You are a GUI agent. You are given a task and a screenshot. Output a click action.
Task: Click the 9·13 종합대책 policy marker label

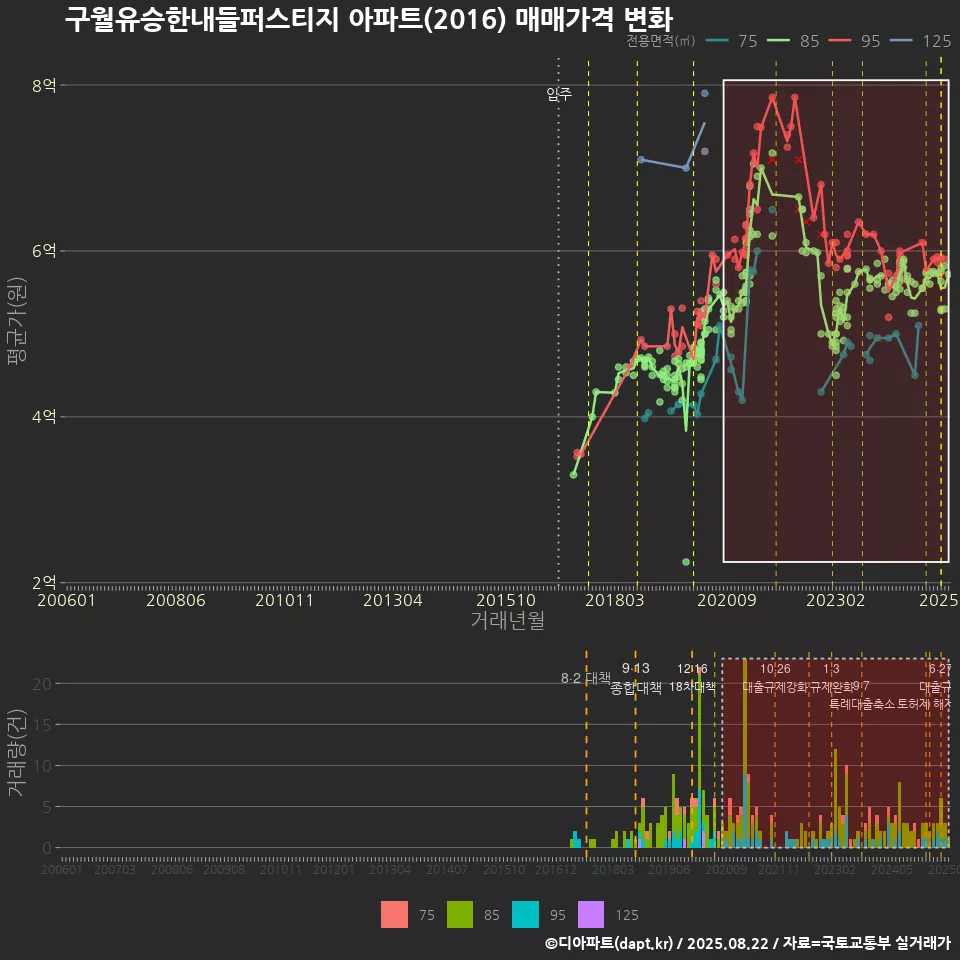(636, 678)
